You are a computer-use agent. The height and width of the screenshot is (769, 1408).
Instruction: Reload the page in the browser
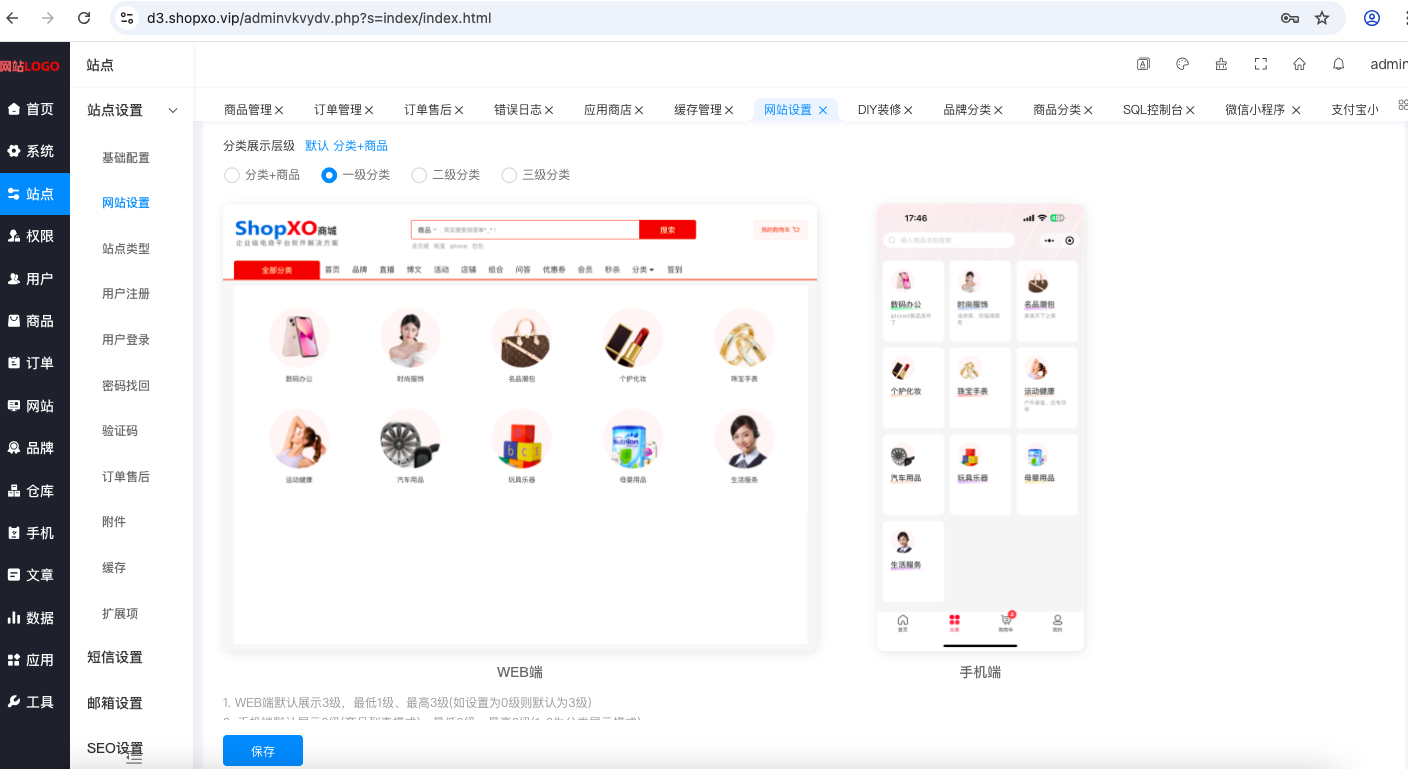point(84,18)
